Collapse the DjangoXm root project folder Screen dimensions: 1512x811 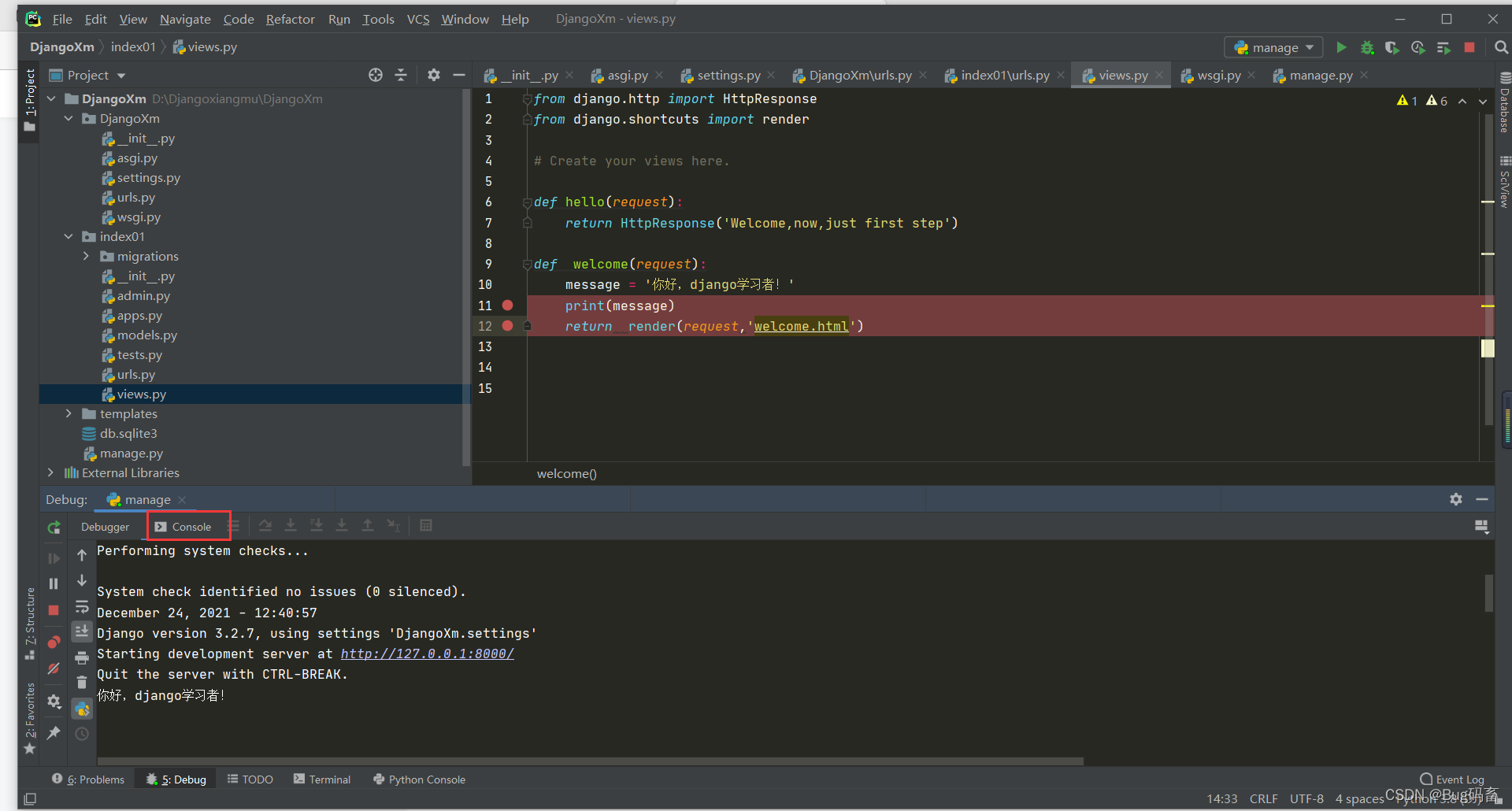51,98
